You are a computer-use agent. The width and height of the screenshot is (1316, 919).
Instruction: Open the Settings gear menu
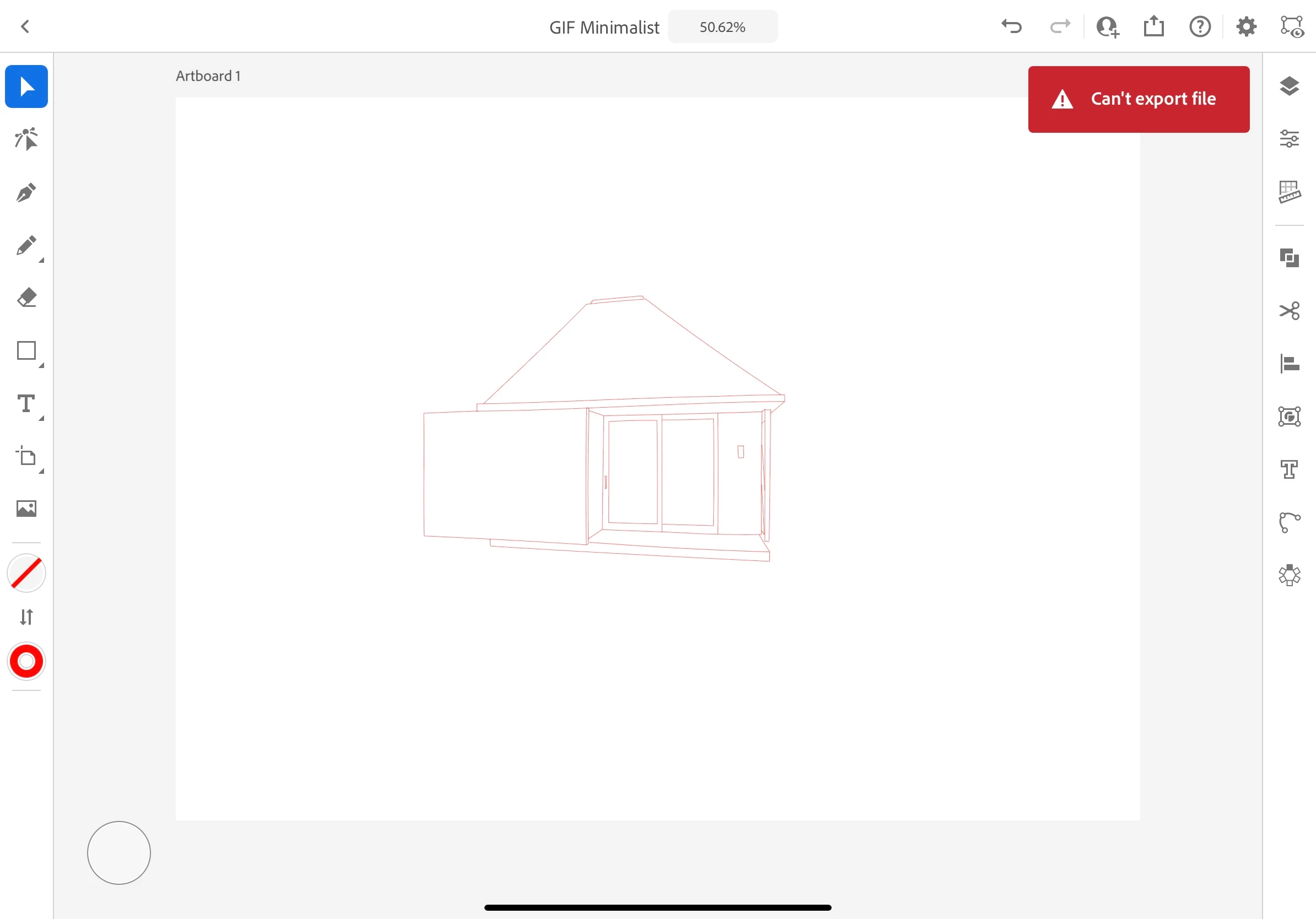click(x=1246, y=26)
